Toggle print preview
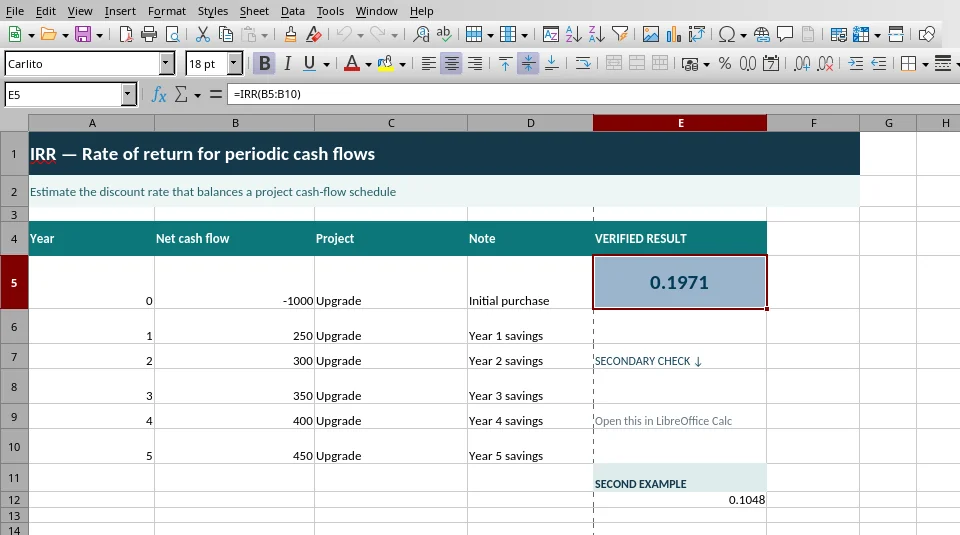 173,34
